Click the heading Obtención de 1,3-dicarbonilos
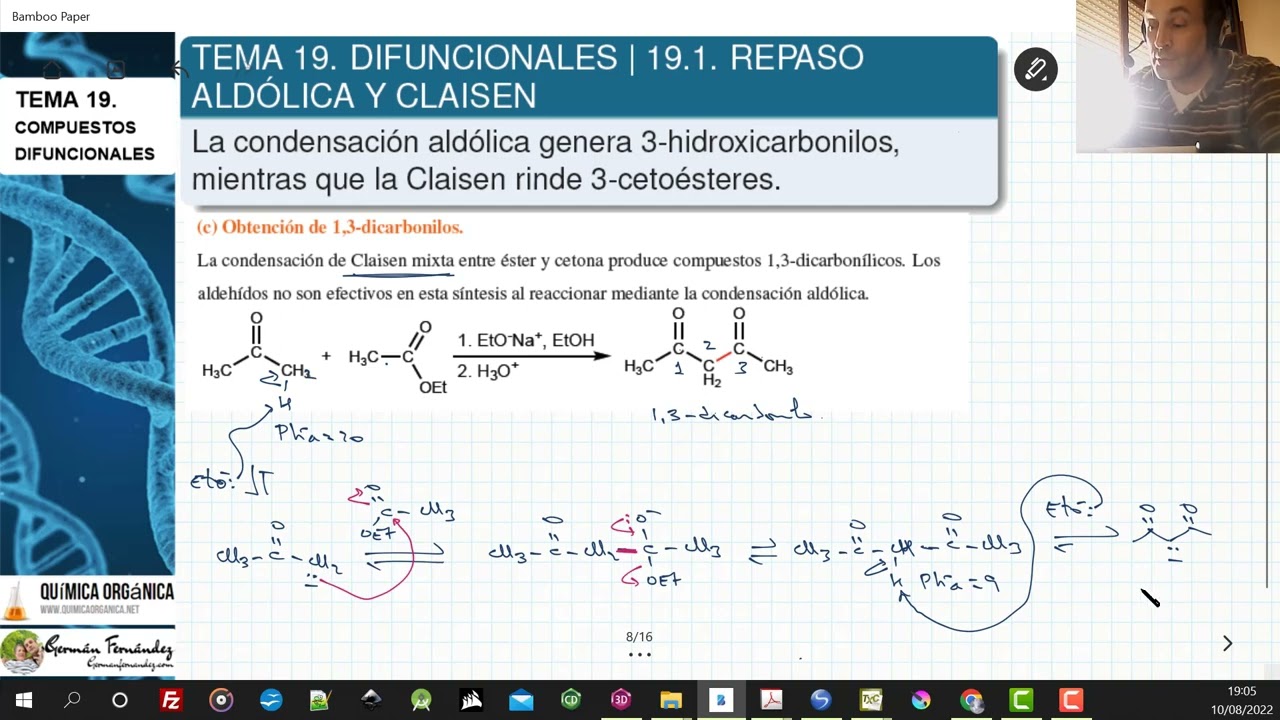This screenshot has height=720, width=1280. 330,227
